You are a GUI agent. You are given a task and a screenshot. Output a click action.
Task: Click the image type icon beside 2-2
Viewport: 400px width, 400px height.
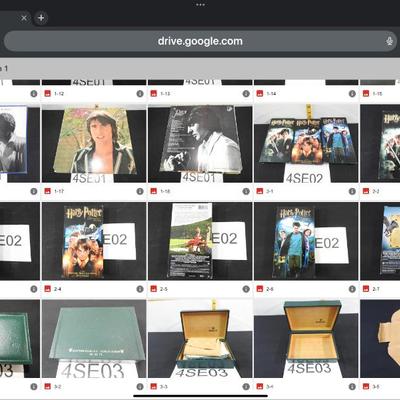[x=366, y=191]
